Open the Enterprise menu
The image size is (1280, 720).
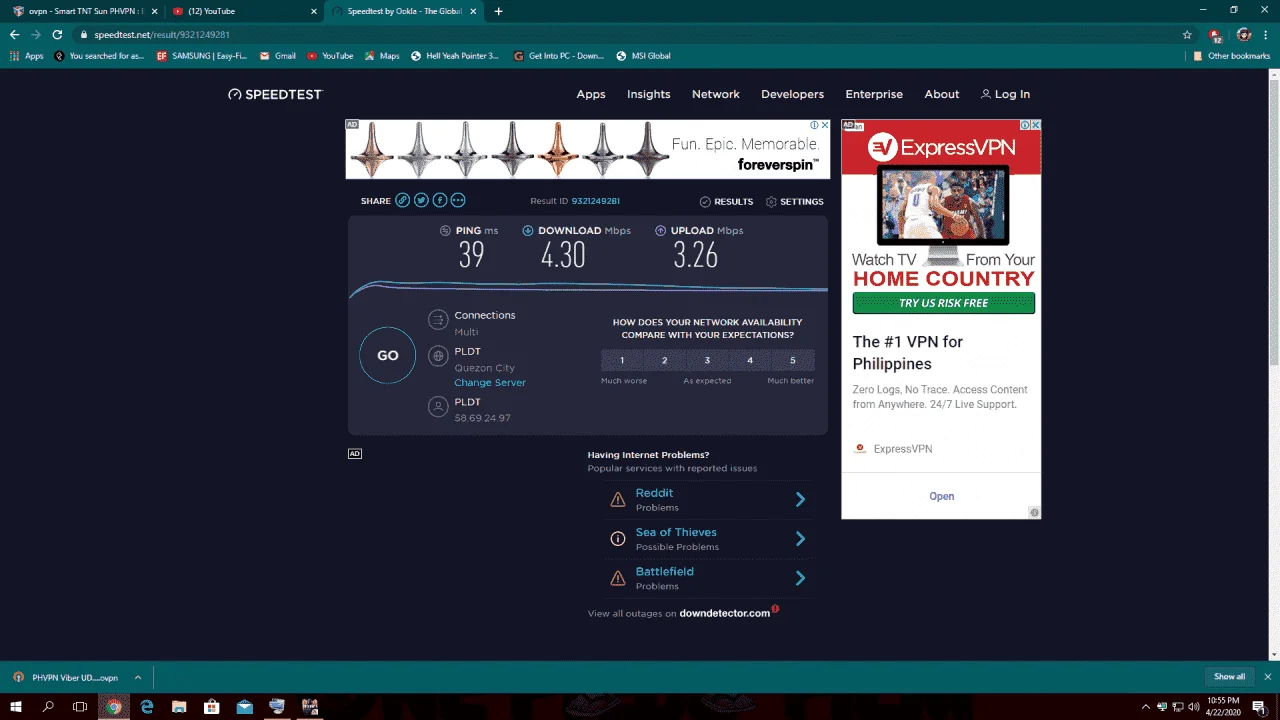pos(874,94)
